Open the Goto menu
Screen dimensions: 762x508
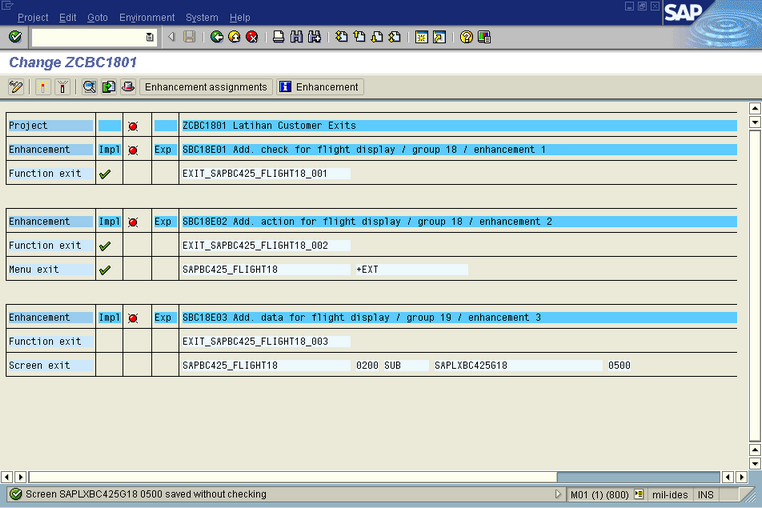click(x=97, y=18)
